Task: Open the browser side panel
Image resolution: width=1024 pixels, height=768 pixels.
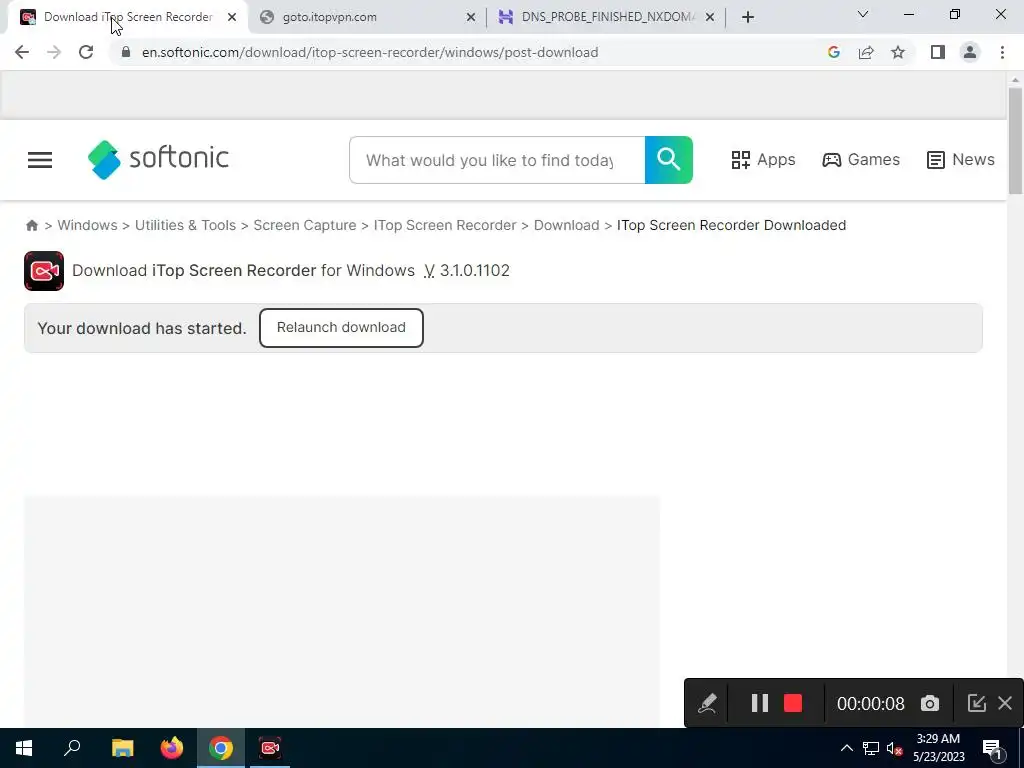Action: click(x=938, y=52)
